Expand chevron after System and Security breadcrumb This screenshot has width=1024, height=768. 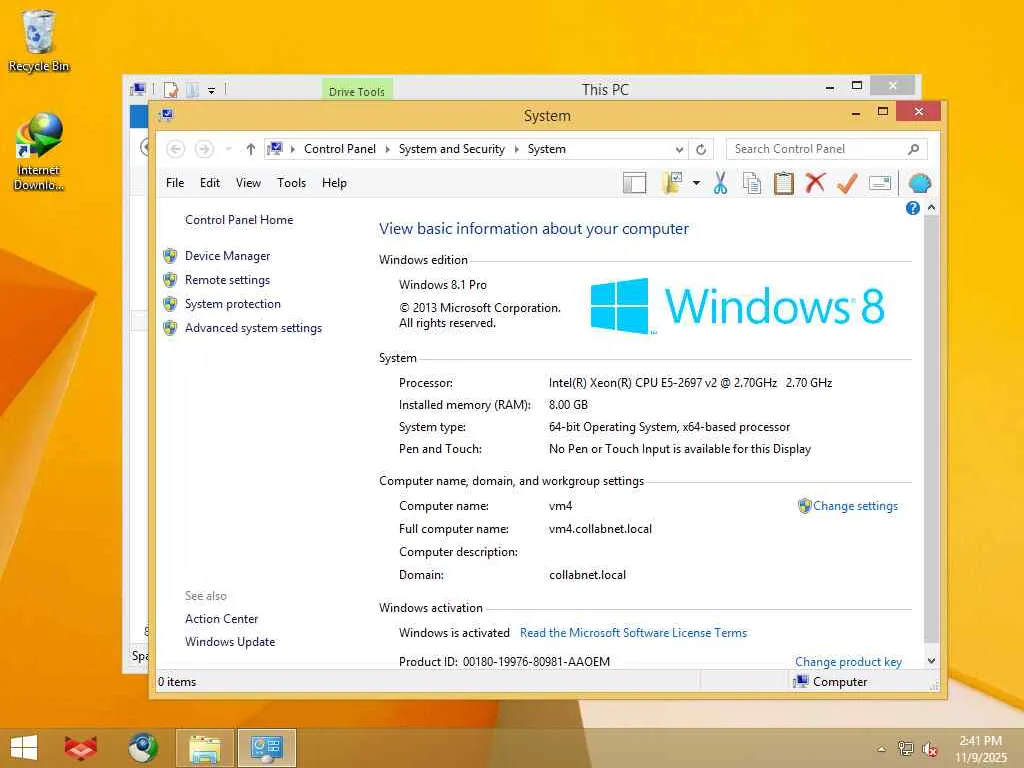pos(516,150)
